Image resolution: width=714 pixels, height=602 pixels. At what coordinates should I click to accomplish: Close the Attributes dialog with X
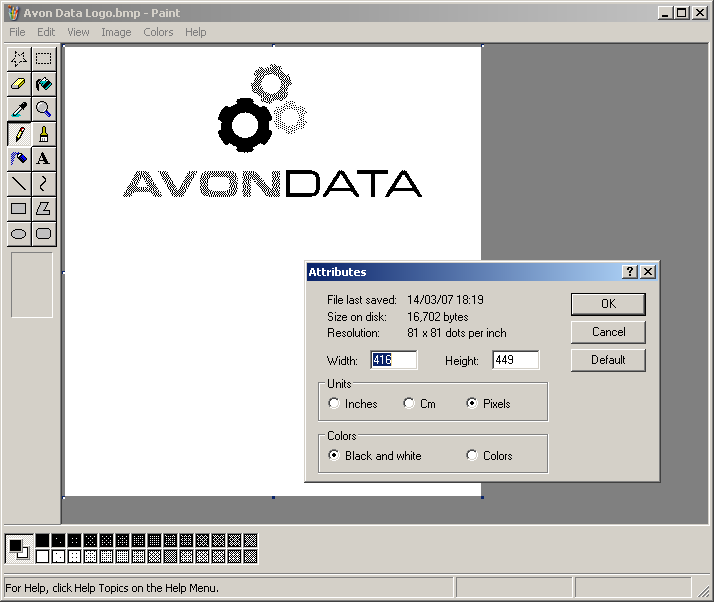point(648,272)
